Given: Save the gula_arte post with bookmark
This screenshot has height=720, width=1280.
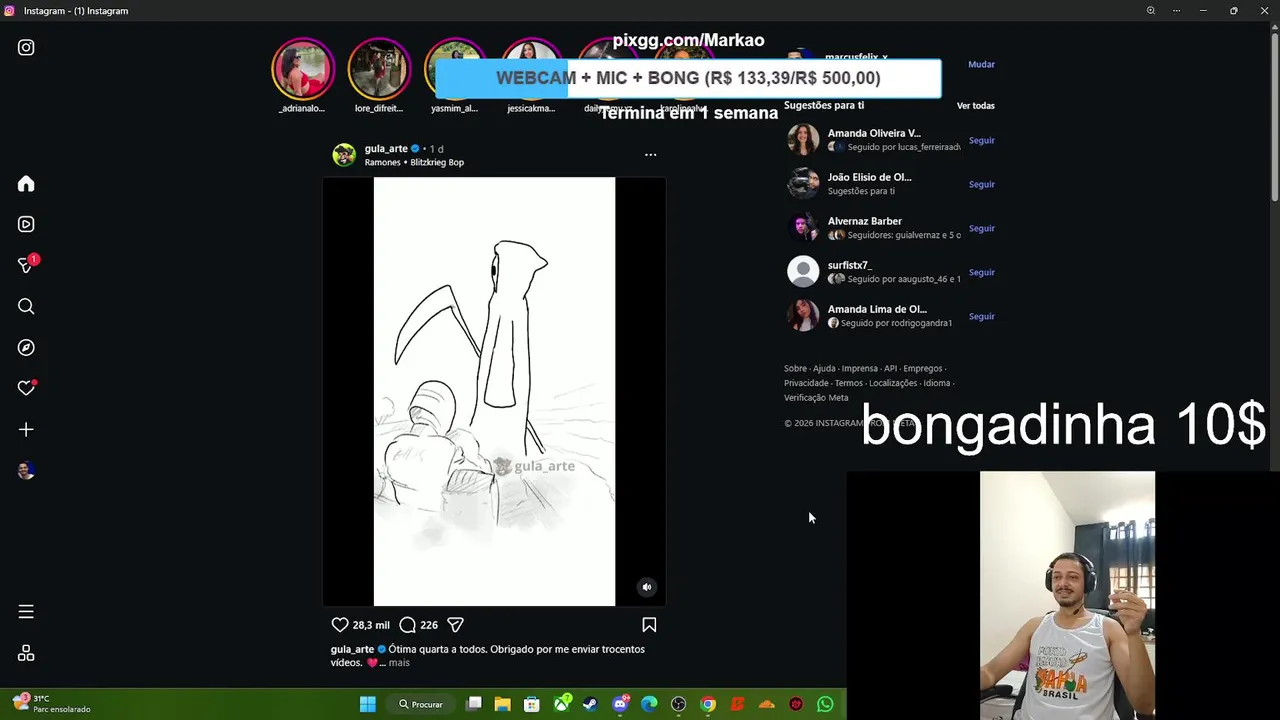Looking at the screenshot, I should pyautogui.click(x=649, y=624).
